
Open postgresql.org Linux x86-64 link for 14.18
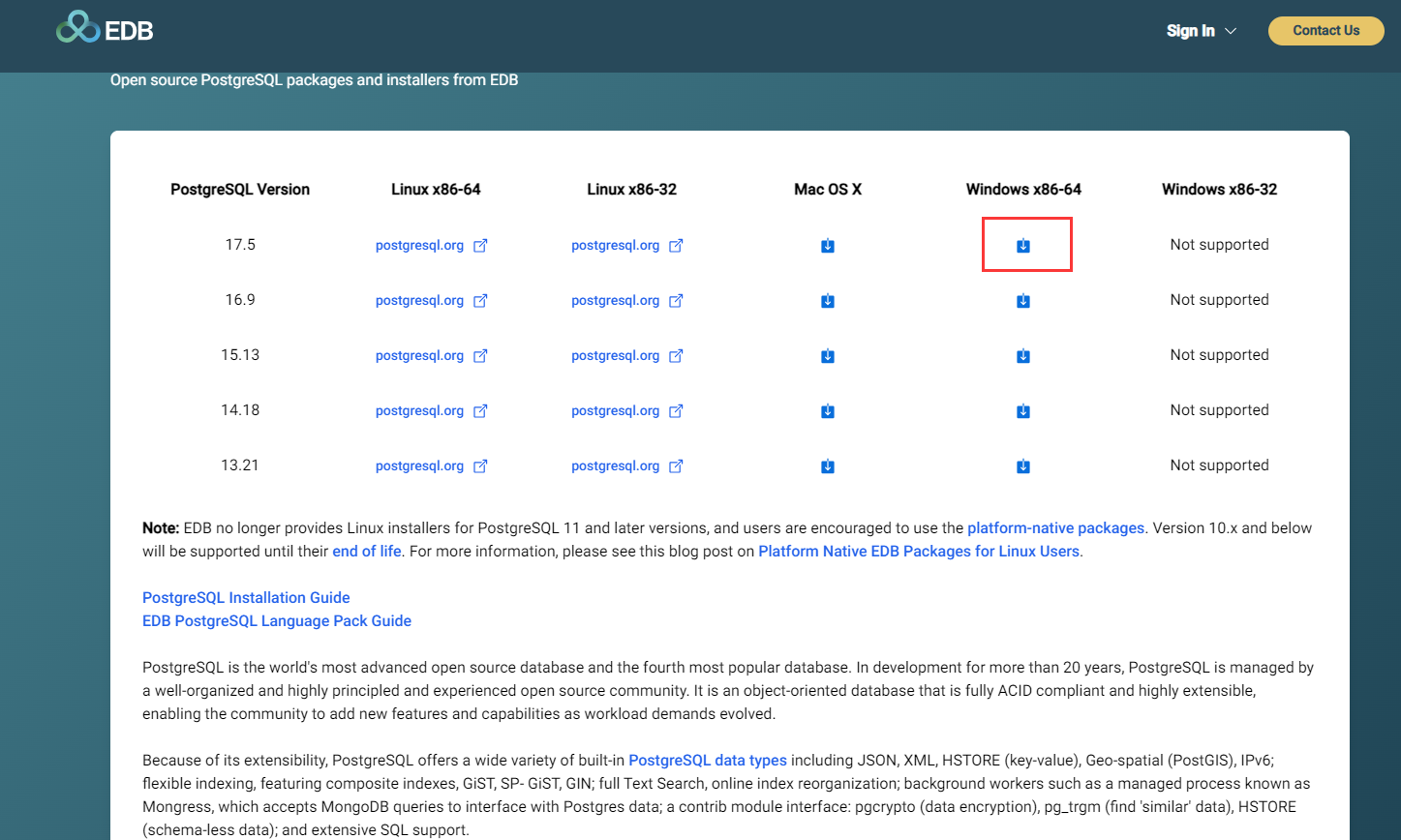432,411
